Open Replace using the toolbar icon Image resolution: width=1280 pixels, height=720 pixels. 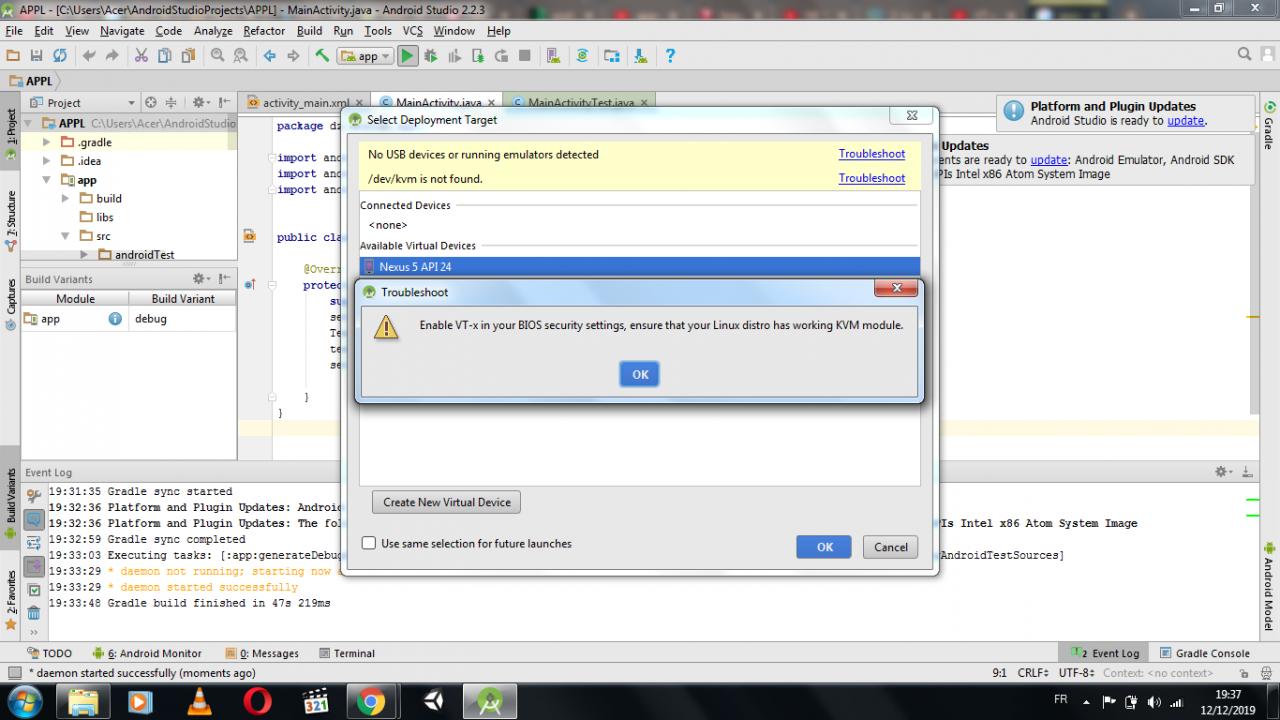240,56
